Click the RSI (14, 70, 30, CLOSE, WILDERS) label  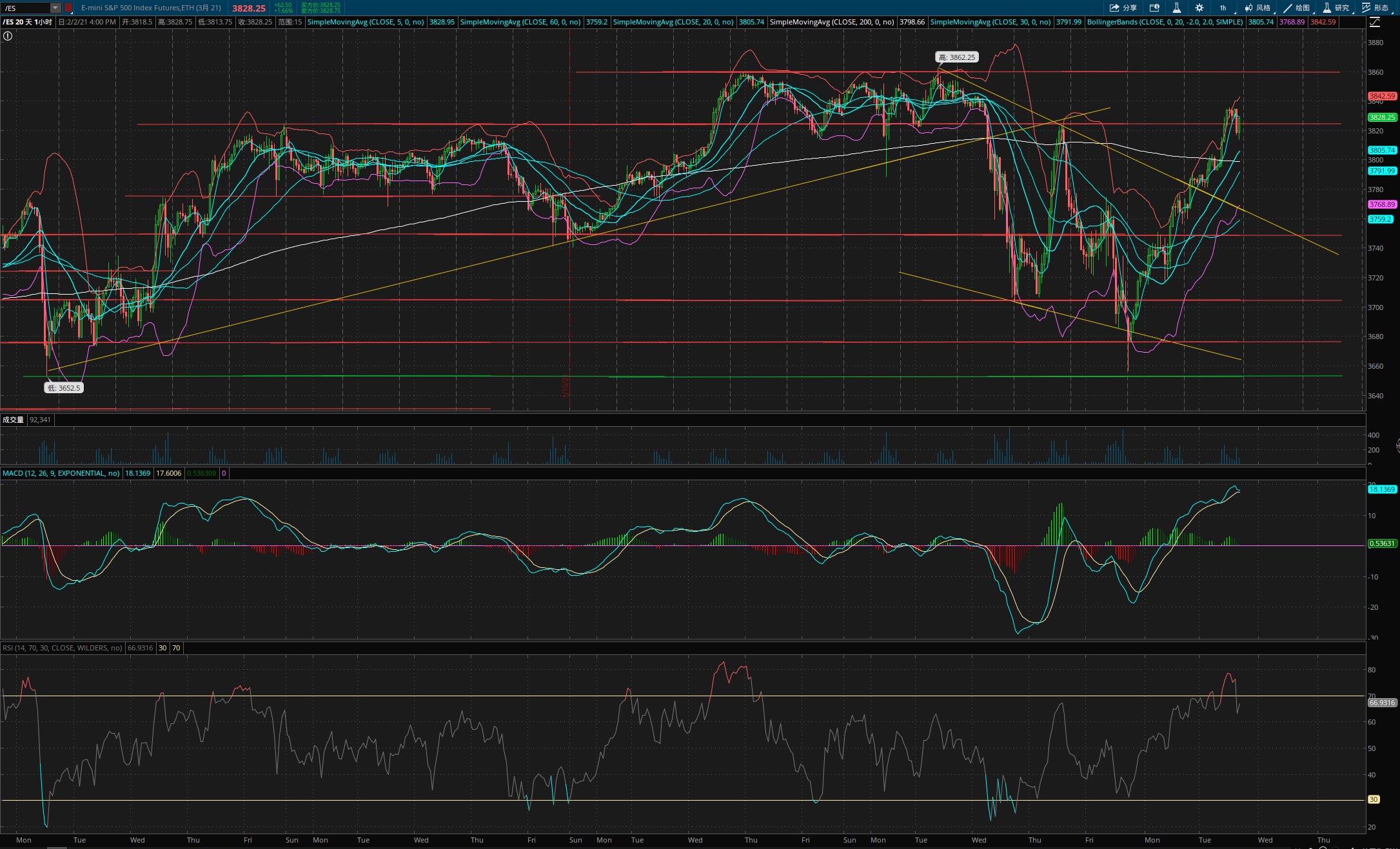tap(63, 648)
